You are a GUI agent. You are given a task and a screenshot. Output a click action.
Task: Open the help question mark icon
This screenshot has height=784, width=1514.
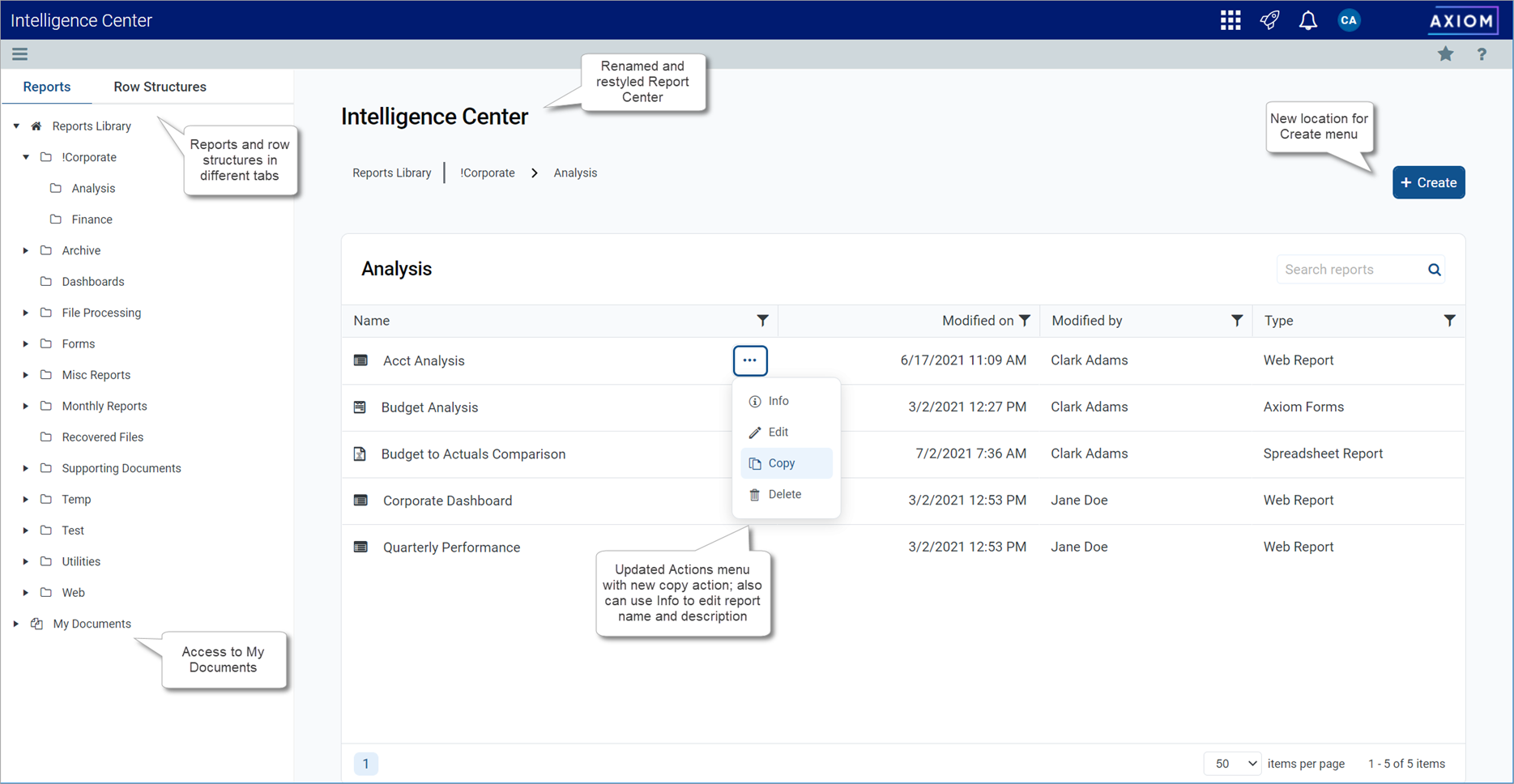[1482, 54]
